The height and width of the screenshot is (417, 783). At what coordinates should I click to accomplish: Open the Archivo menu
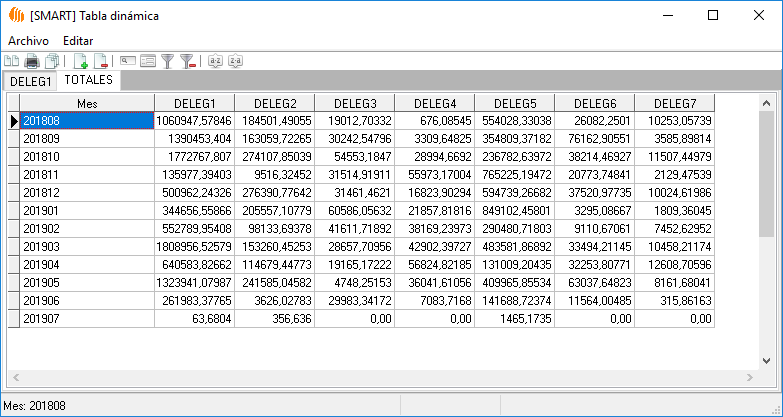point(28,40)
